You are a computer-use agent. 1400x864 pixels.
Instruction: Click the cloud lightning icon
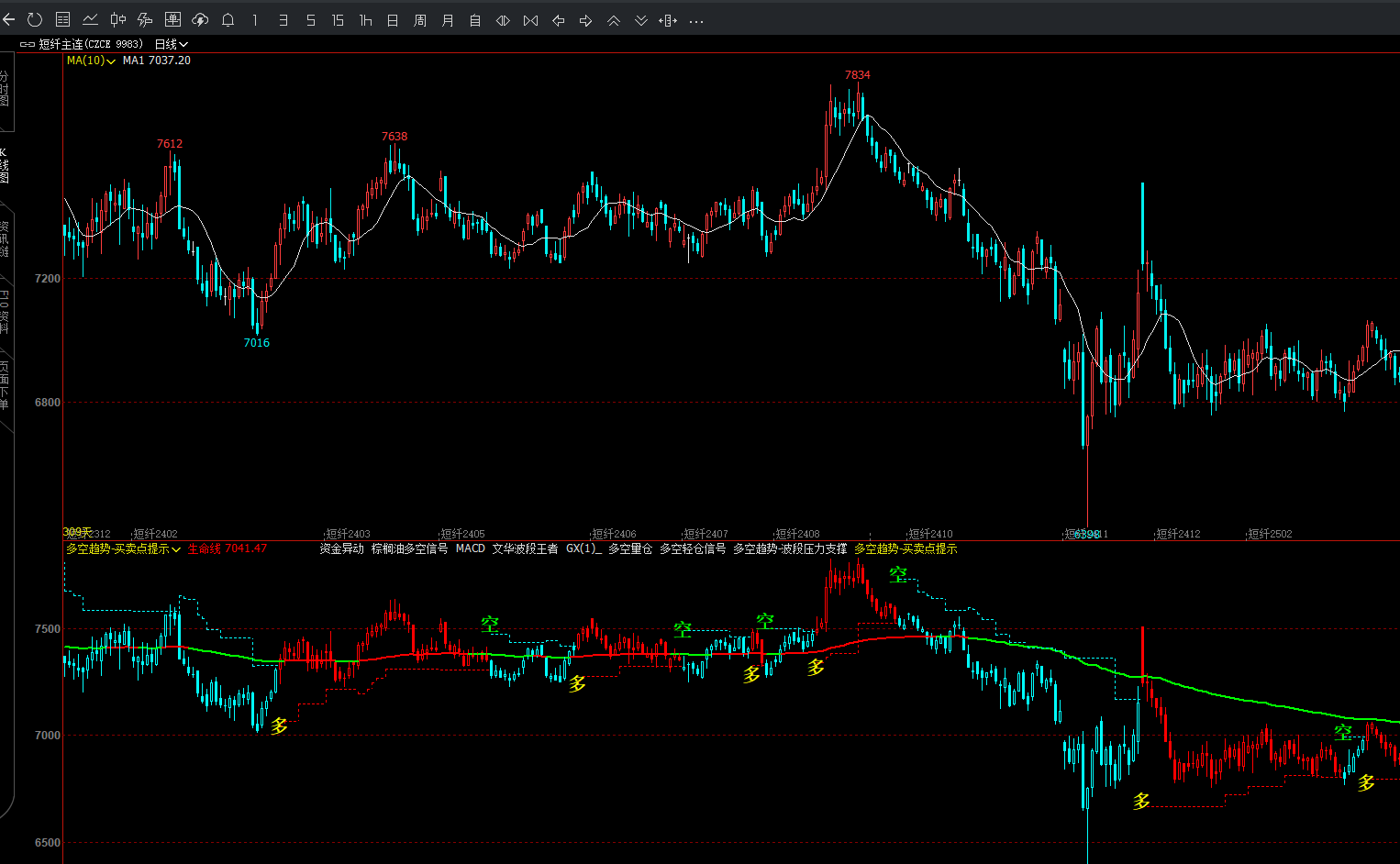[200, 19]
